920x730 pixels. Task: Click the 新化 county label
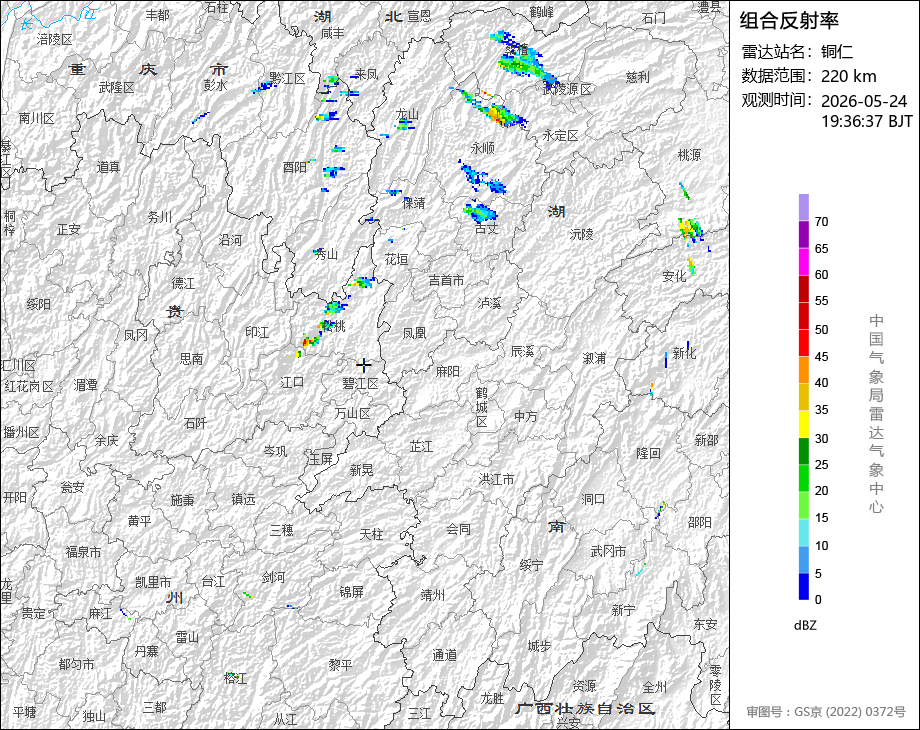click(x=684, y=353)
